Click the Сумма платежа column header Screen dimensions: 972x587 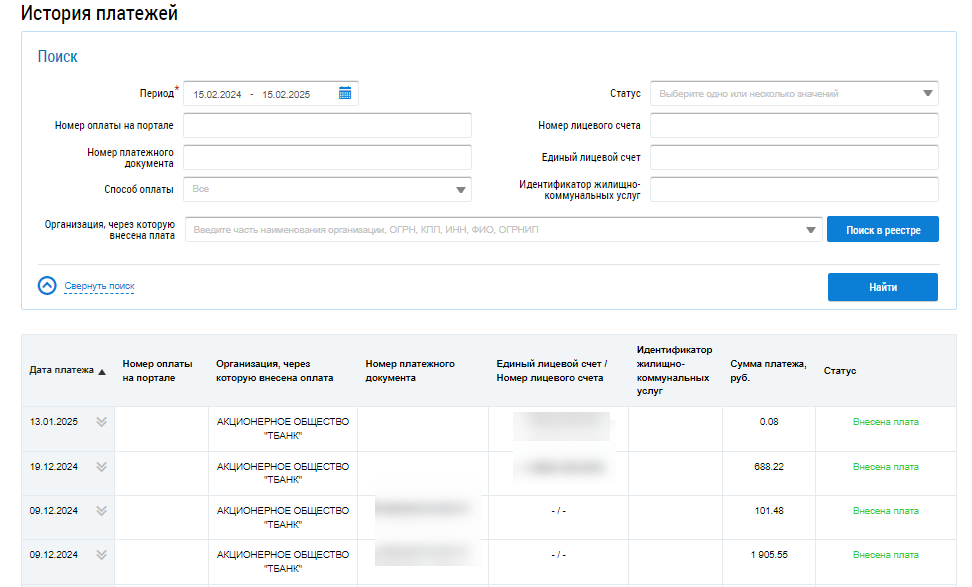pos(767,371)
